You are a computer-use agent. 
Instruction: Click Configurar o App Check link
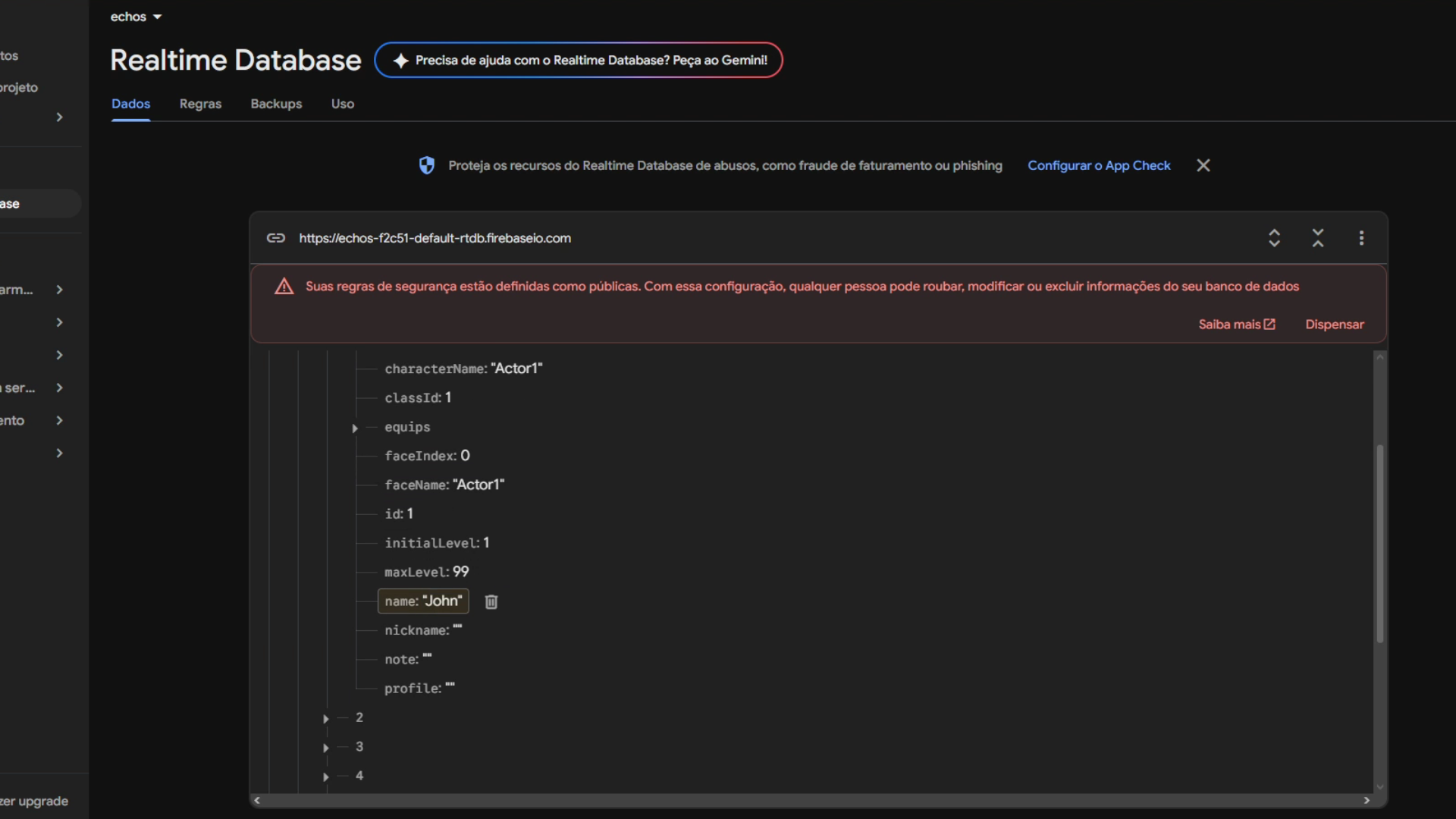coord(1099,165)
